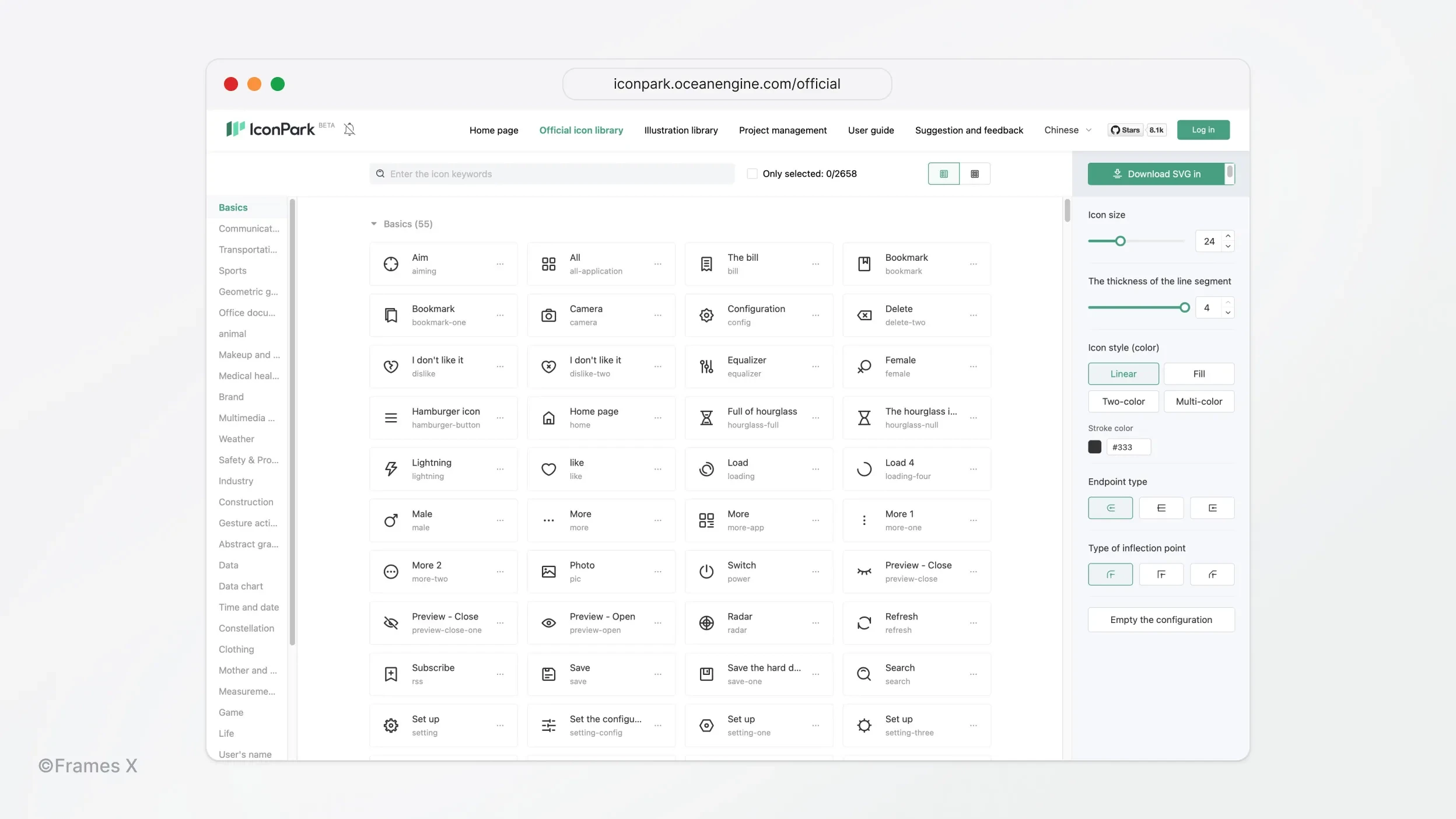Image resolution: width=1456 pixels, height=819 pixels.
Task: Increase the icon size stepper
Action: (x=1228, y=236)
